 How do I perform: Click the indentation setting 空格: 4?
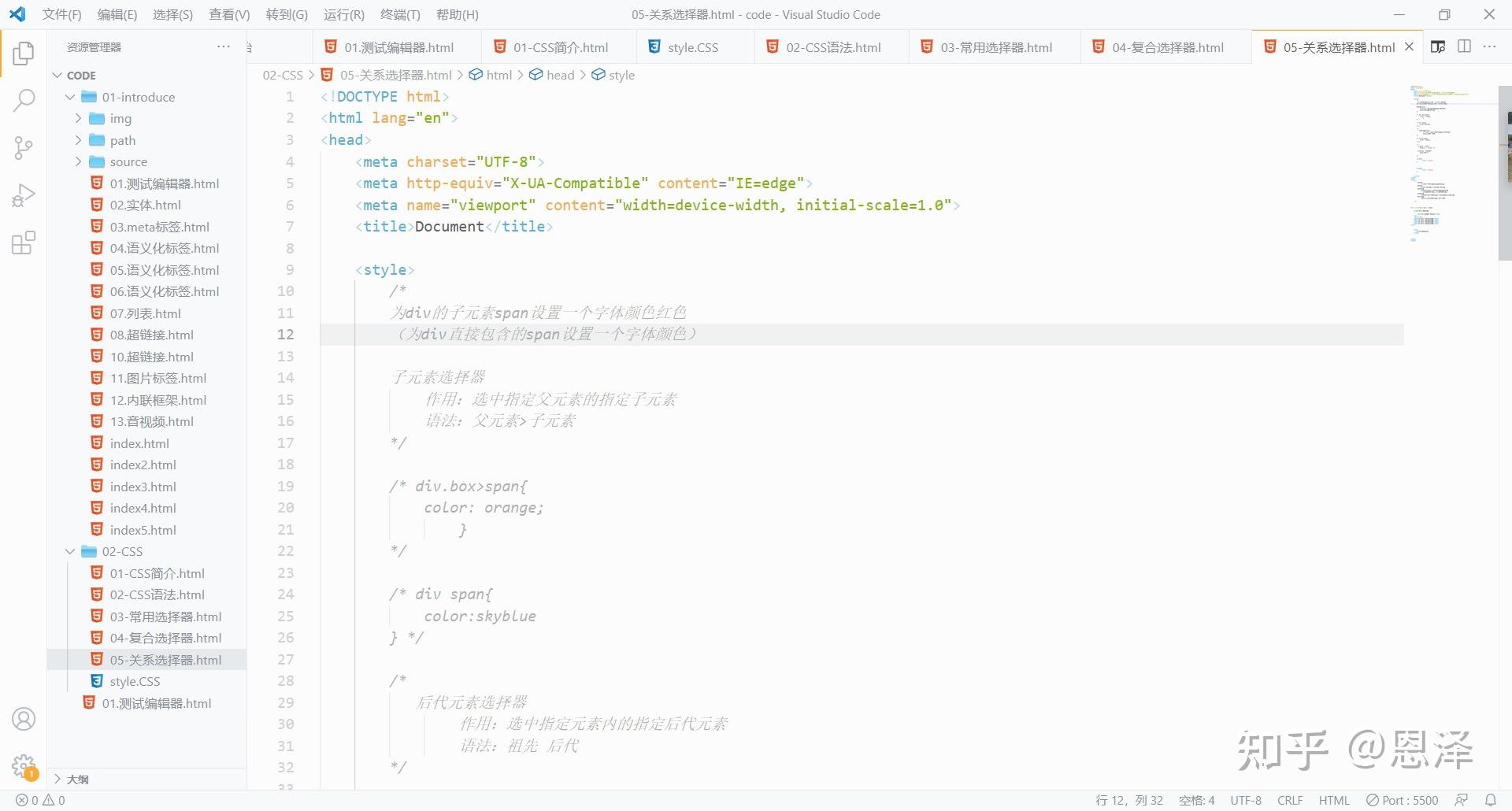tap(1197, 800)
